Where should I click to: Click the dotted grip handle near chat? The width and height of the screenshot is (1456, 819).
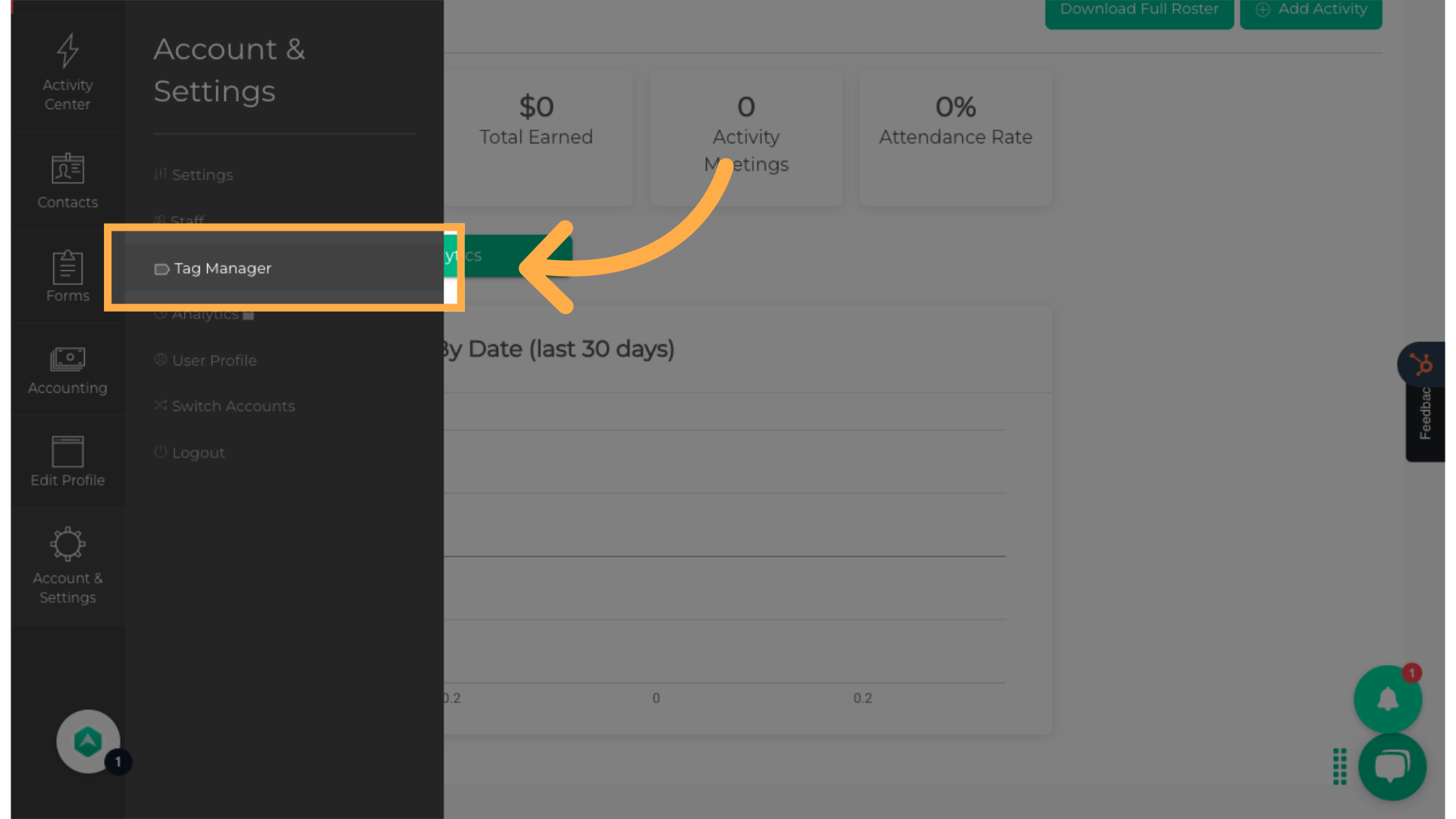pos(1340,767)
